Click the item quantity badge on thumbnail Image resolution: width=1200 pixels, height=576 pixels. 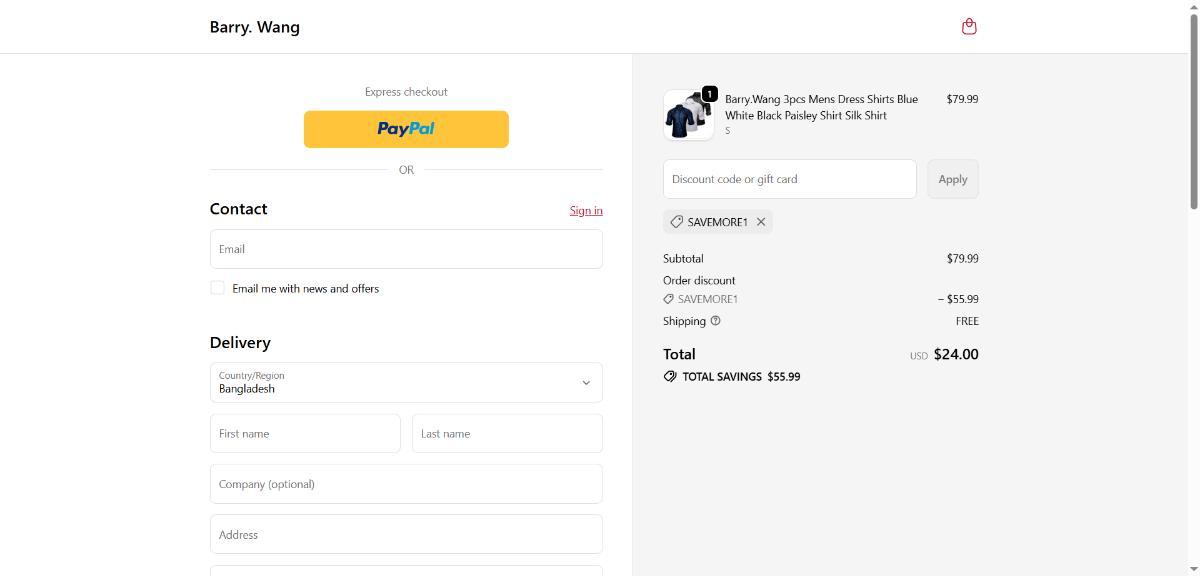click(709, 94)
